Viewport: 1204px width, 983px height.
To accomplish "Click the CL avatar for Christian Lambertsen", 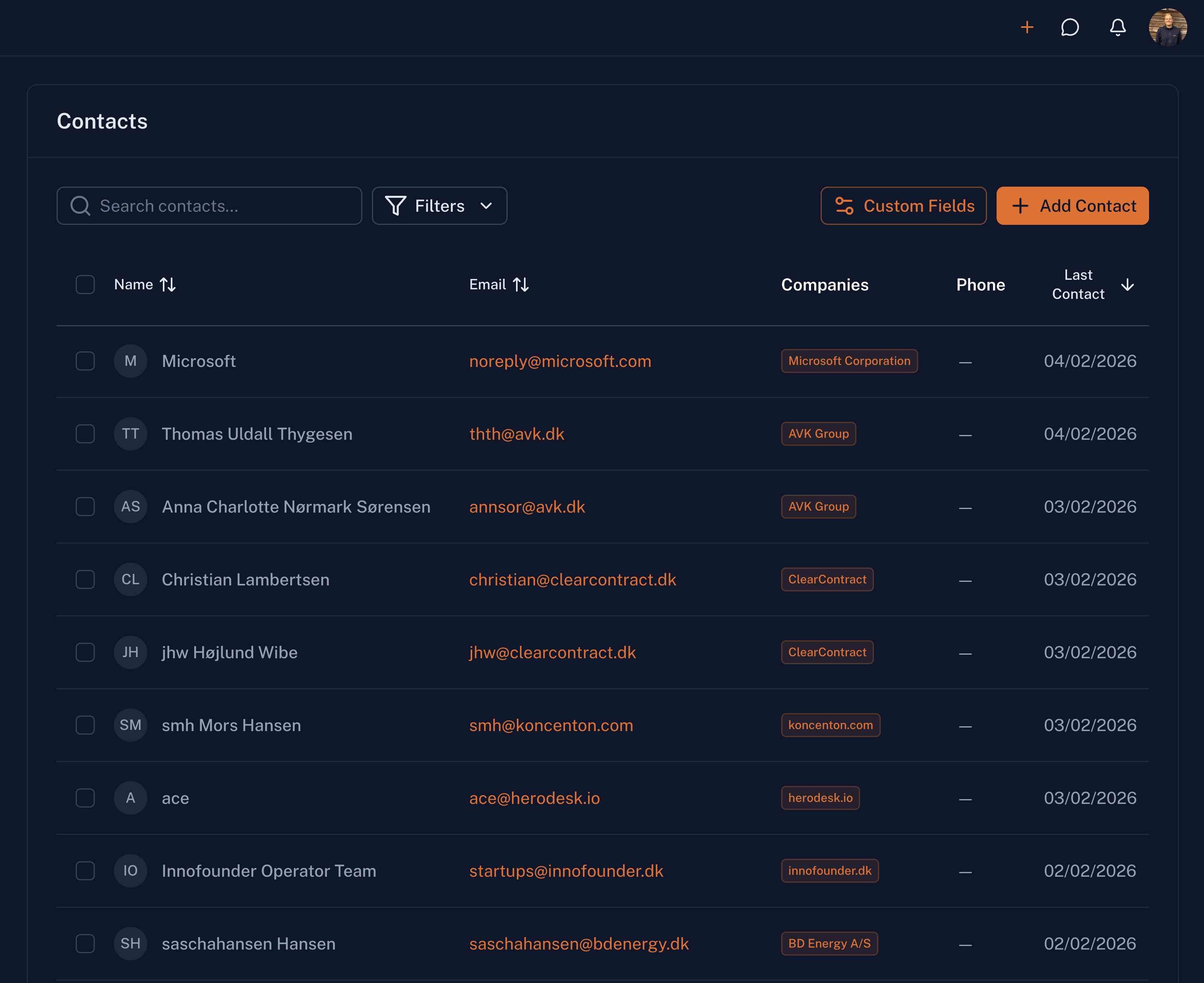I will 130,579.
